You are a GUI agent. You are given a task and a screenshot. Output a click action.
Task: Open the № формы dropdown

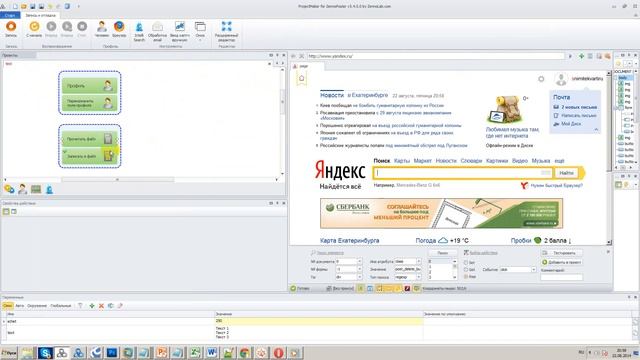(x=359, y=269)
